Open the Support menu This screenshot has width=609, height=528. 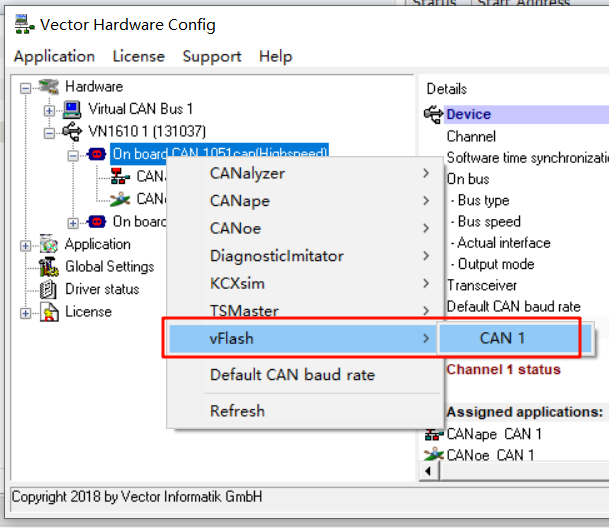212,57
